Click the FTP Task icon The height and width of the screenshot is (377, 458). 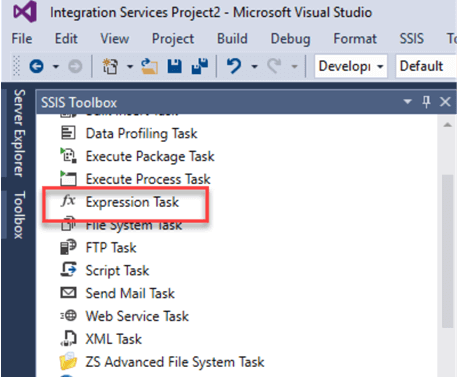68,247
